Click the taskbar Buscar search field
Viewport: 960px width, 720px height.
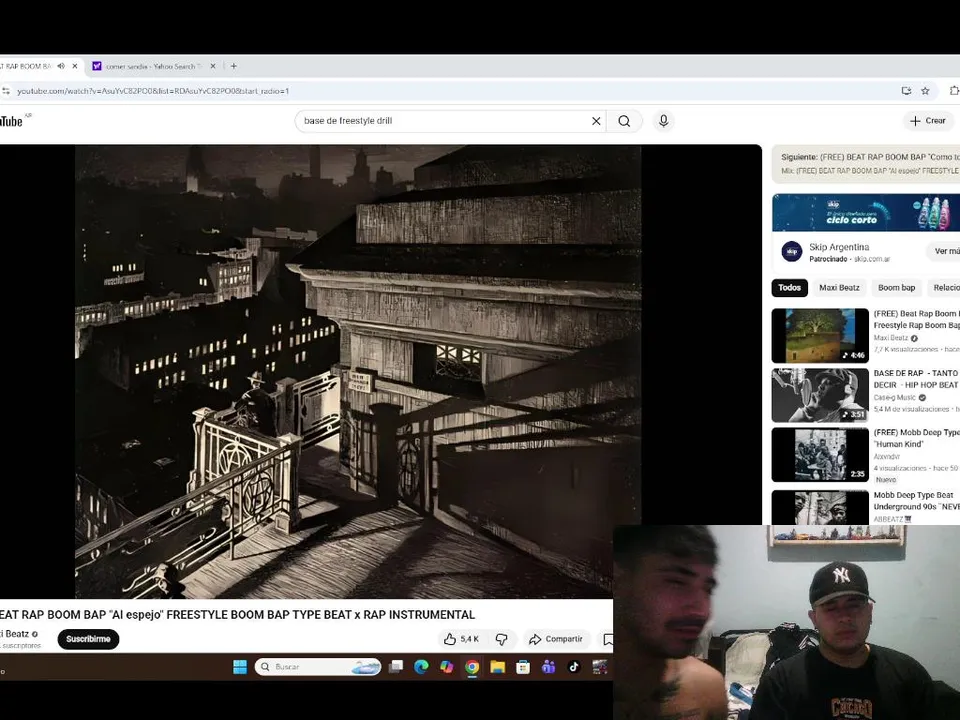coord(318,667)
